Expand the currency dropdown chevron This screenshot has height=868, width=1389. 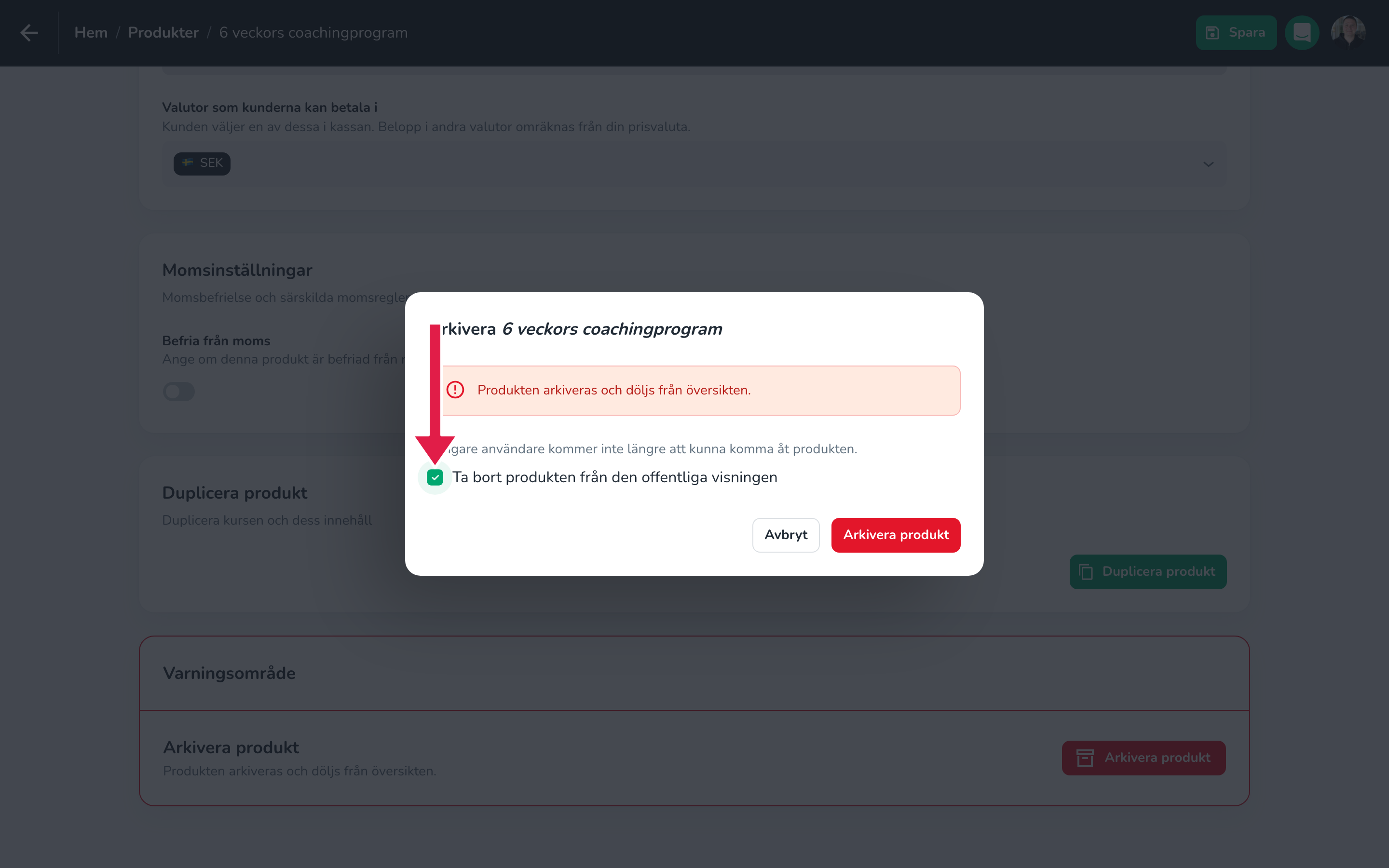[1208, 164]
